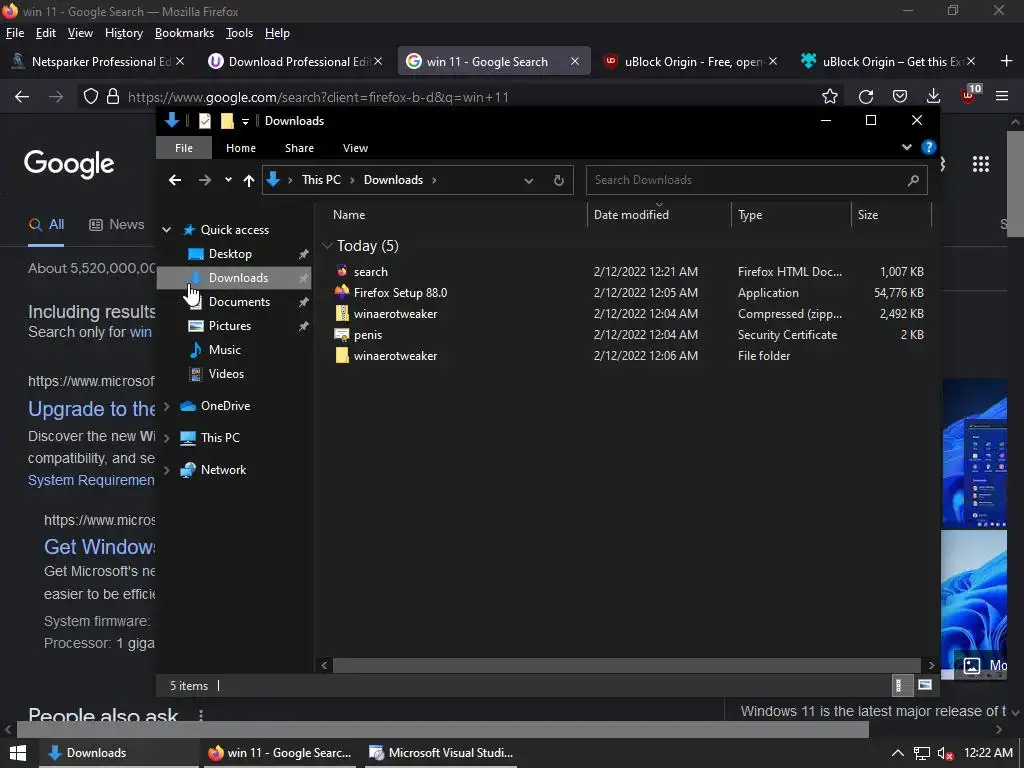Screen dimensions: 1024x768
Task: Click New Folder quick access toolbar icon
Action: pyautogui.click(x=227, y=121)
